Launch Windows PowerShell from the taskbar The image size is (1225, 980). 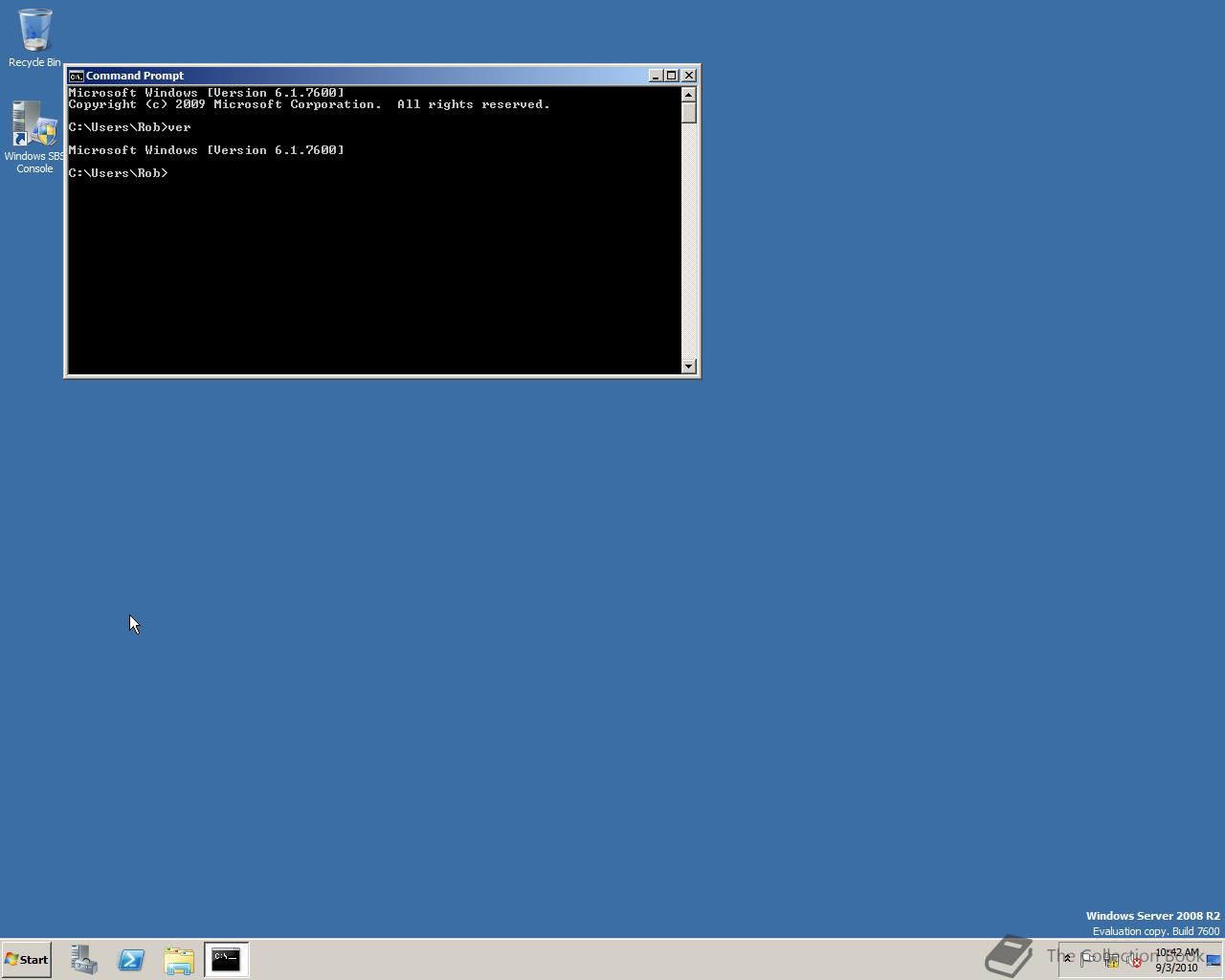(131, 960)
